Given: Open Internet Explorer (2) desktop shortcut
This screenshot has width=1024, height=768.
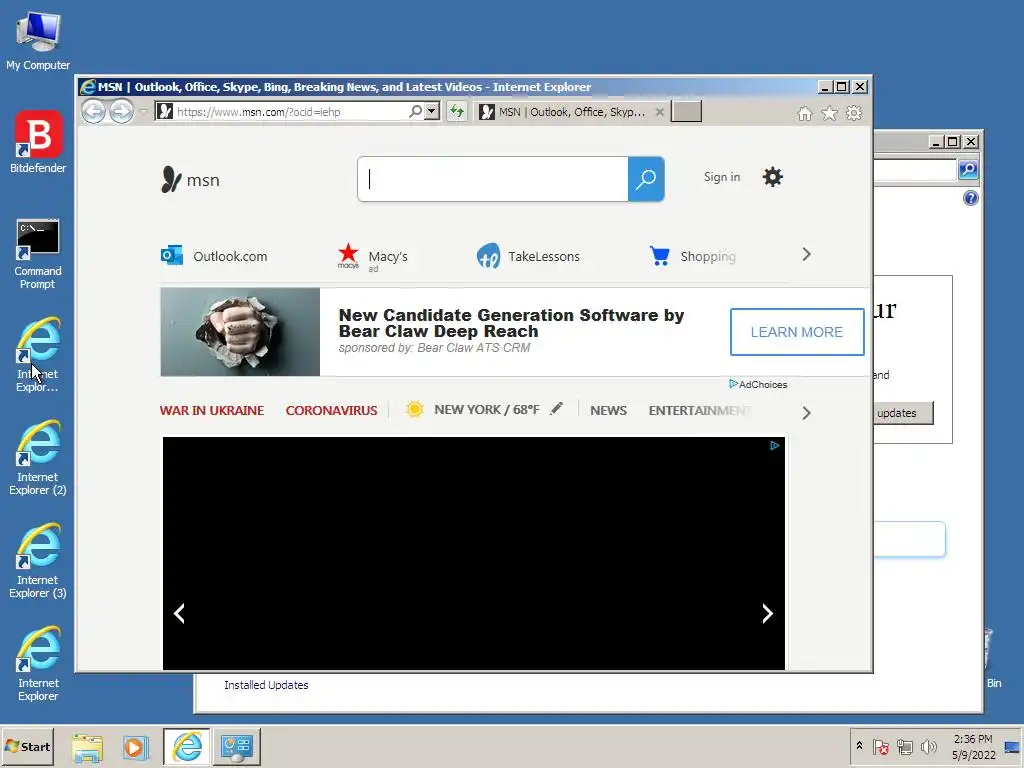Looking at the screenshot, I should pyautogui.click(x=38, y=458).
